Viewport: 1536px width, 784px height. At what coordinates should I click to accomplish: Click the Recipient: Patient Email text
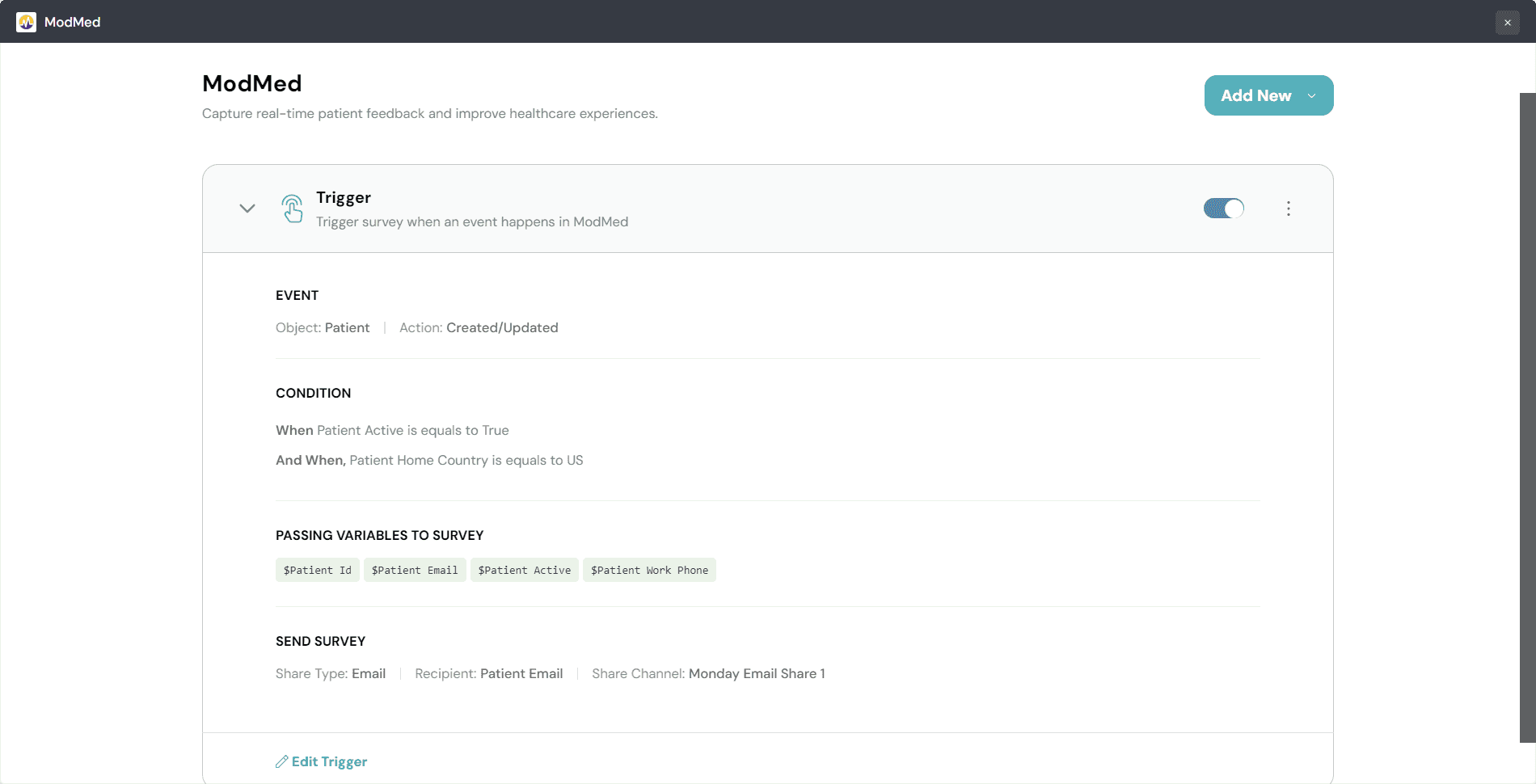click(x=488, y=673)
